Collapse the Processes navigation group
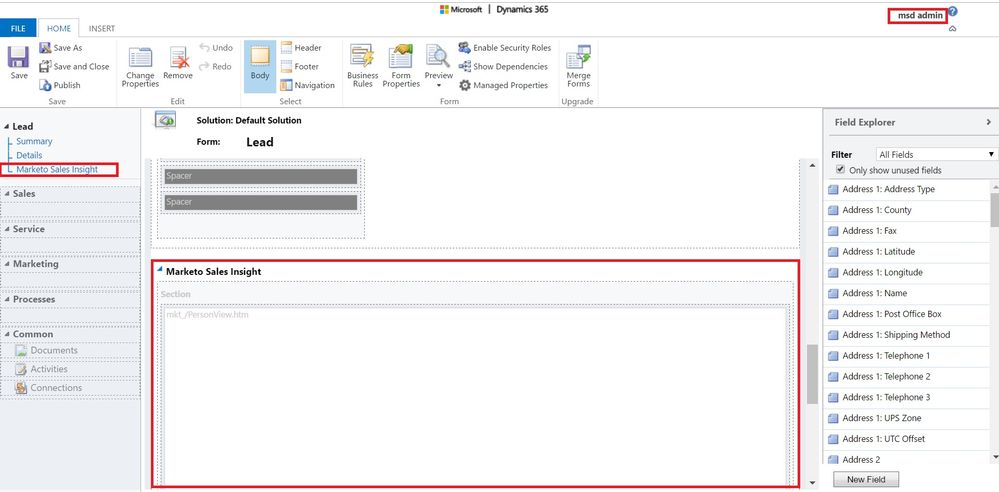The height and width of the screenshot is (492, 999). [6, 300]
